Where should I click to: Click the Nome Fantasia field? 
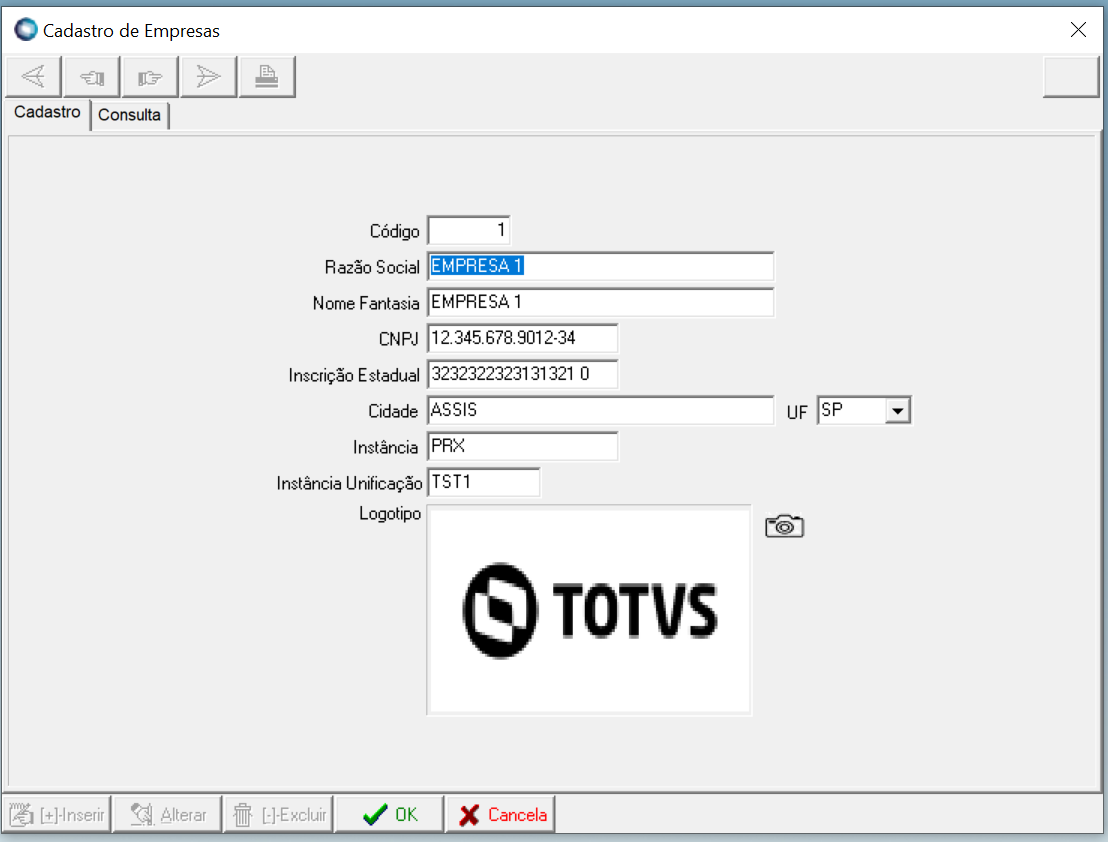(601, 302)
